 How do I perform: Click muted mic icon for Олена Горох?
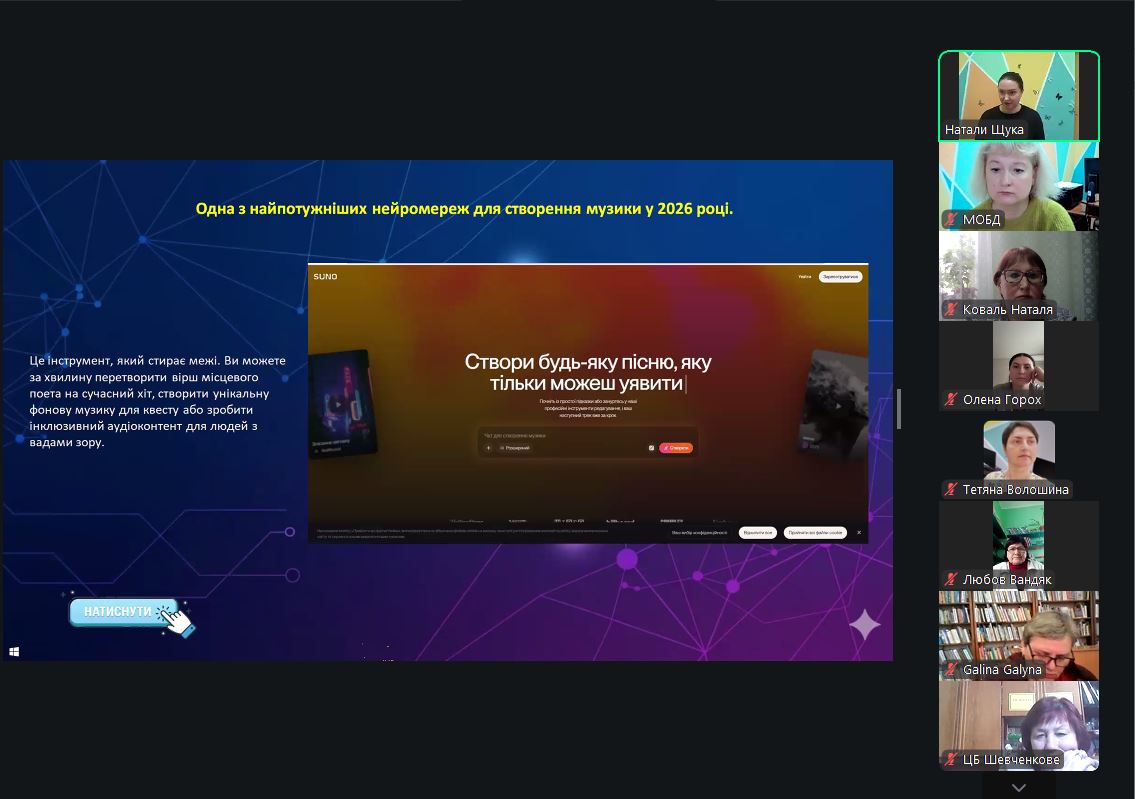[952, 400]
